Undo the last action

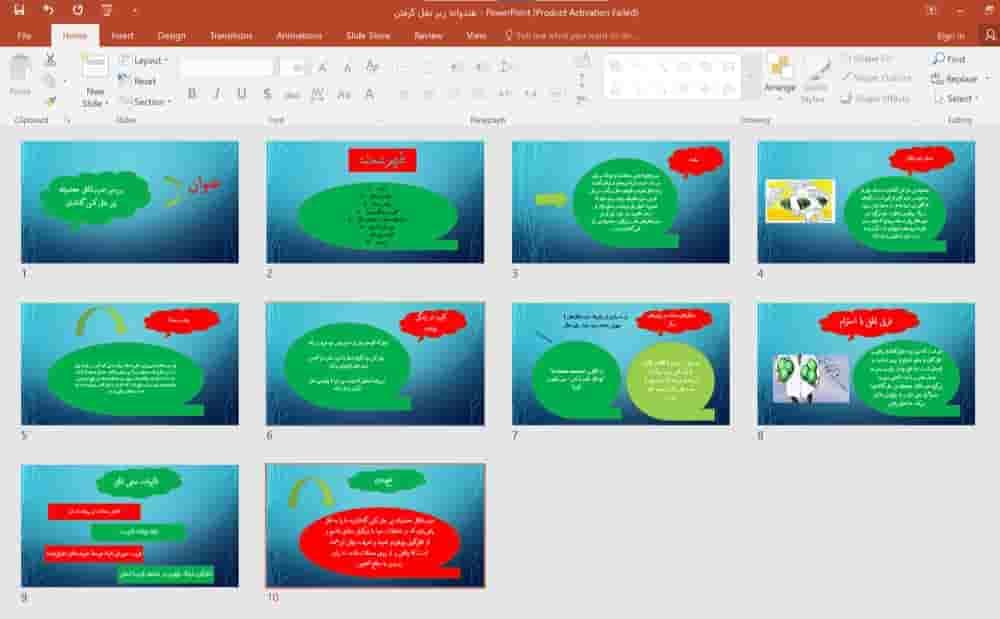click(x=48, y=10)
